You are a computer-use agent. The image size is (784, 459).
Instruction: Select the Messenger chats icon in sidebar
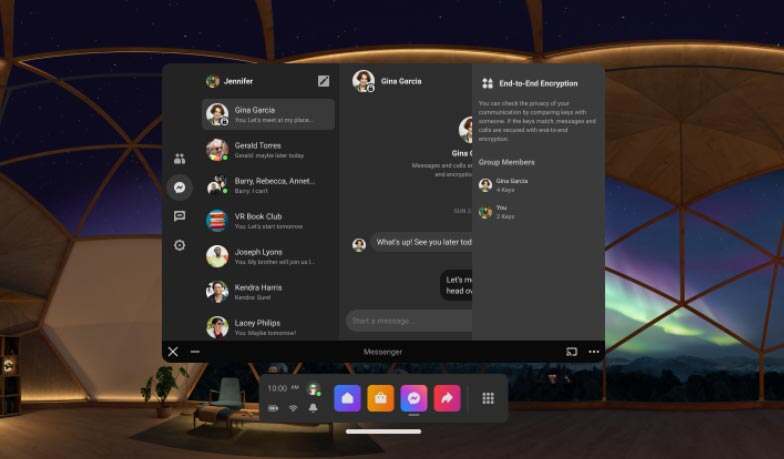tap(179, 187)
